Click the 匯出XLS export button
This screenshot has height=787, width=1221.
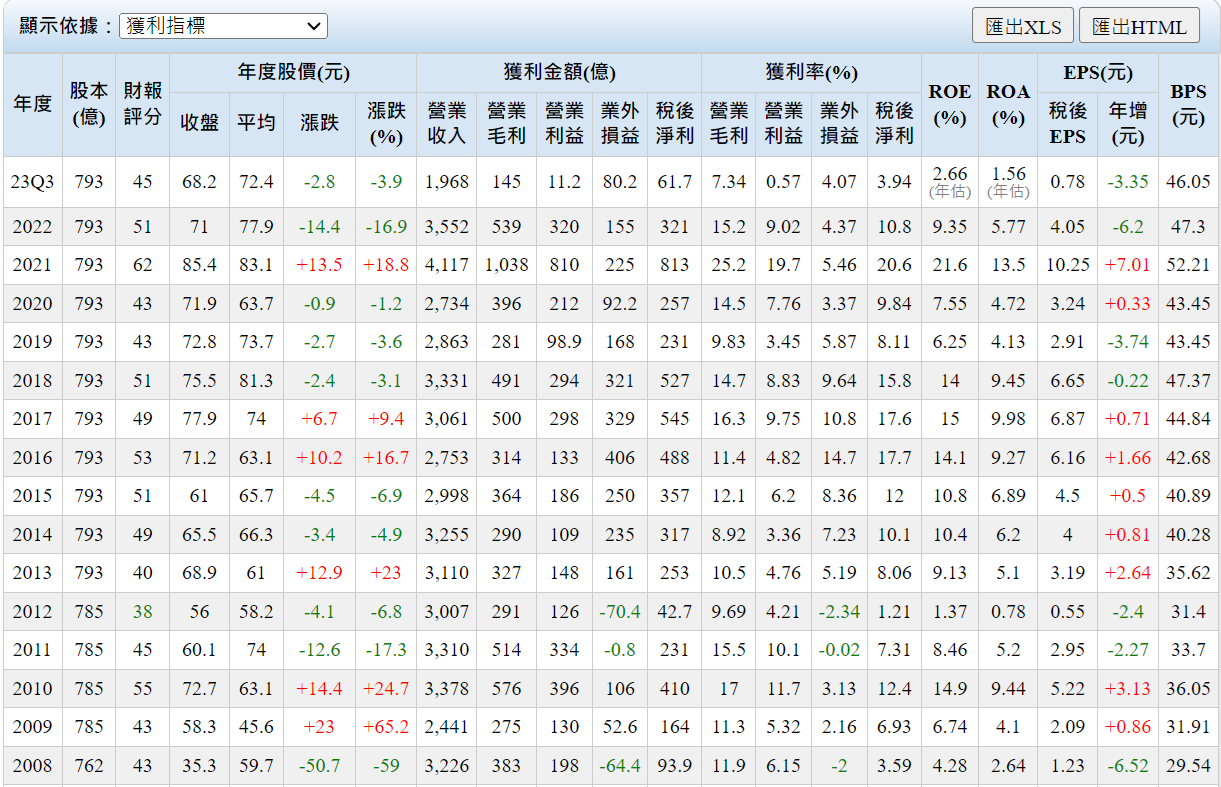pos(1022,26)
